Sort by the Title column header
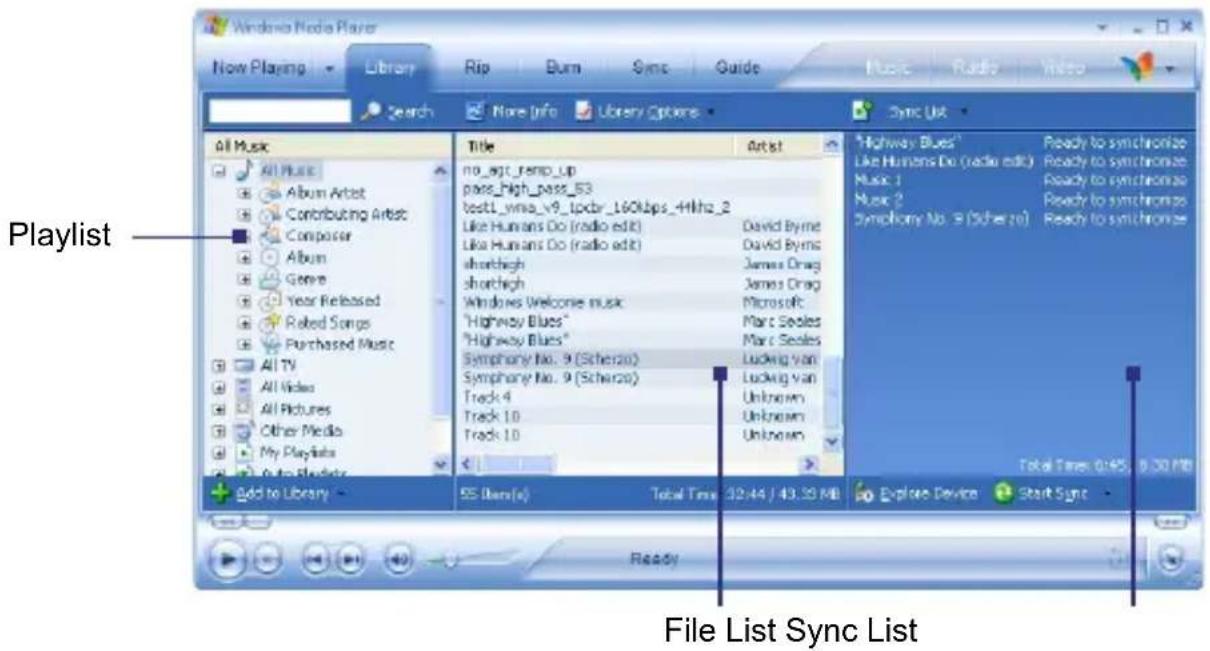The width and height of the screenshot is (1210, 651). pyautogui.click(x=595, y=146)
